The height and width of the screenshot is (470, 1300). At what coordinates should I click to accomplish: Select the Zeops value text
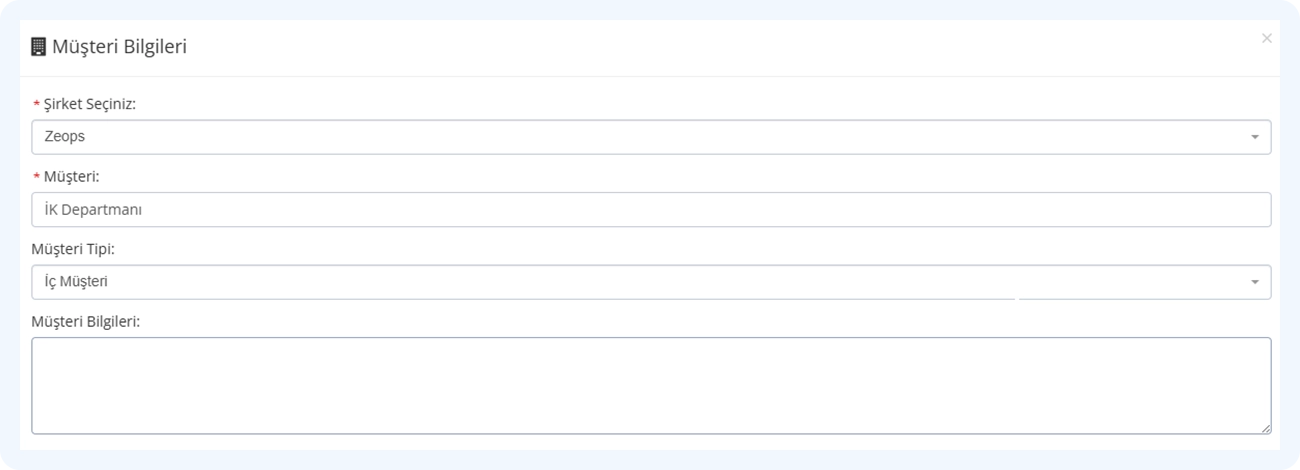[x=65, y=138]
